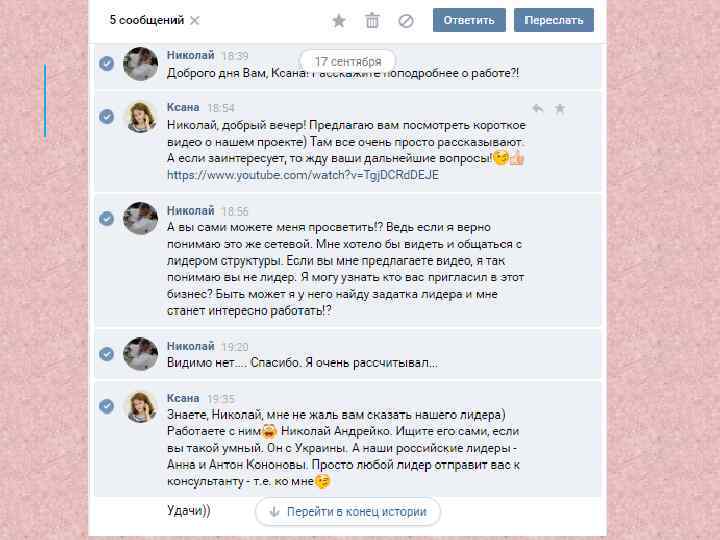Toggle selection of Николай's 18:56 message
Image resolution: width=720 pixels, height=540 pixels.
(x=107, y=218)
